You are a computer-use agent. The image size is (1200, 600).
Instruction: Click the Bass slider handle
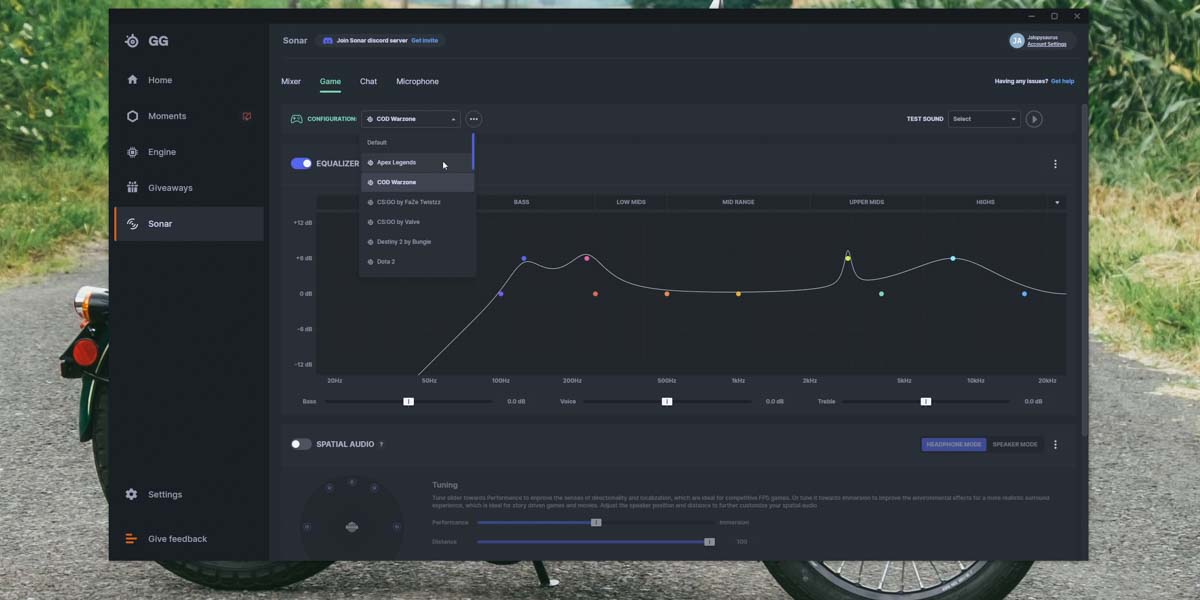408,401
